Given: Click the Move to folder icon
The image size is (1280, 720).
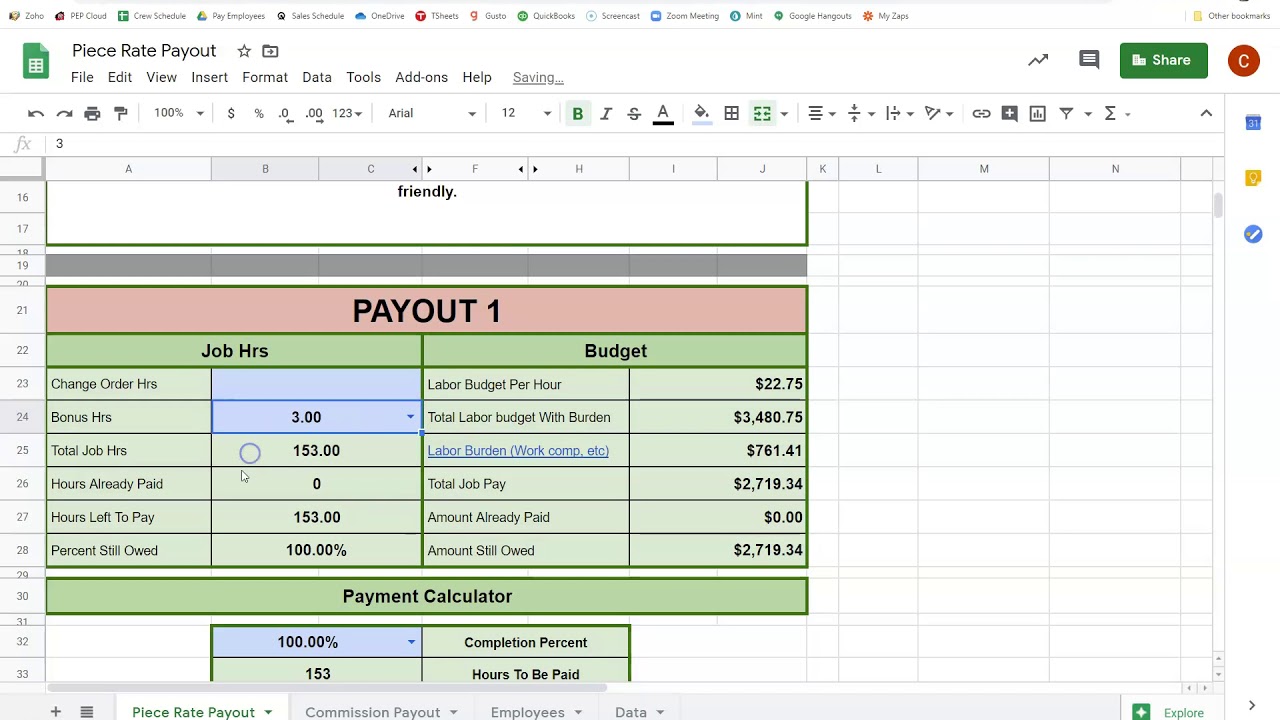Looking at the screenshot, I should [270, 51].
